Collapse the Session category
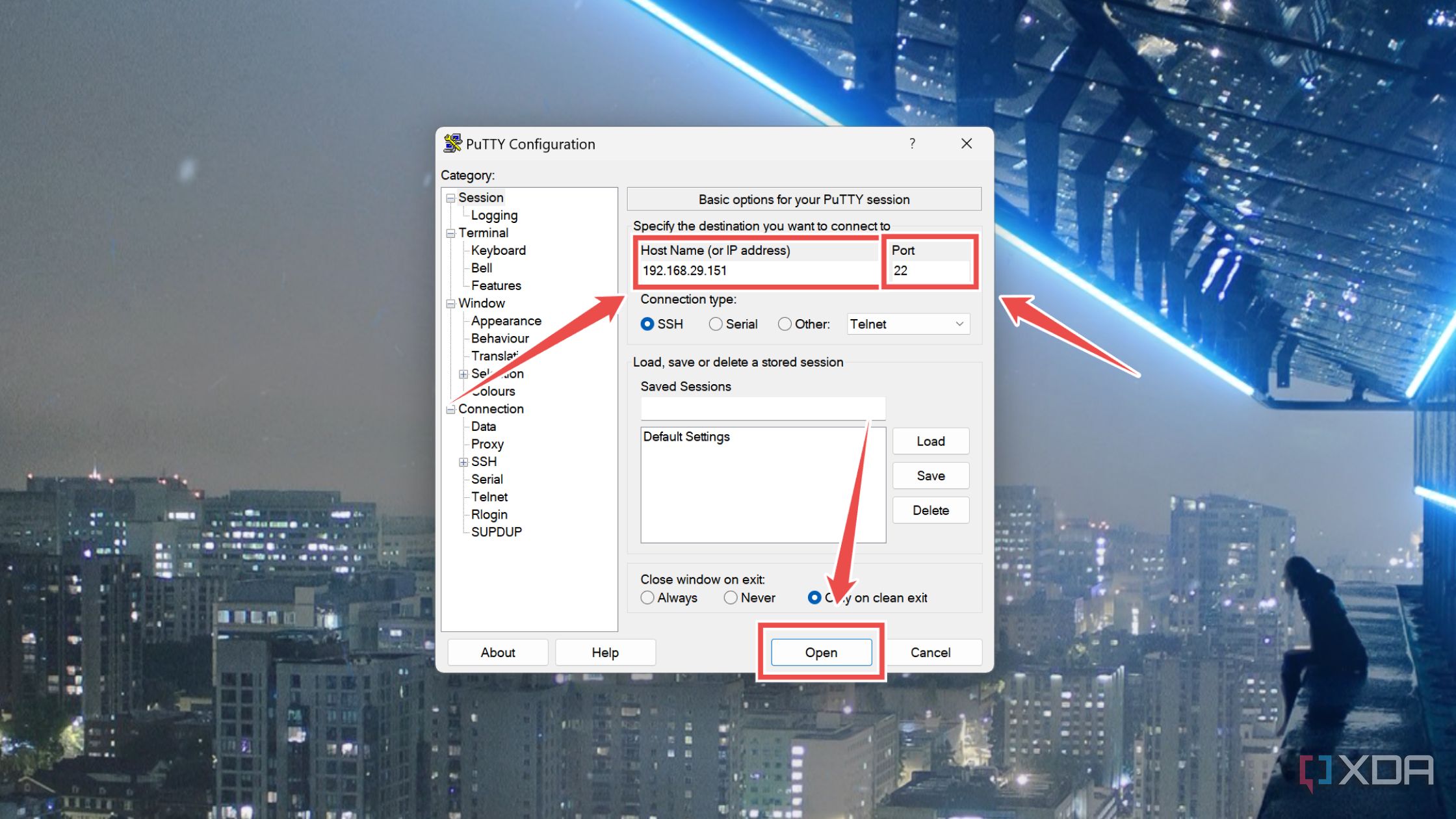Viewport: 1456px width, 819px height. (x=449, y=197)
